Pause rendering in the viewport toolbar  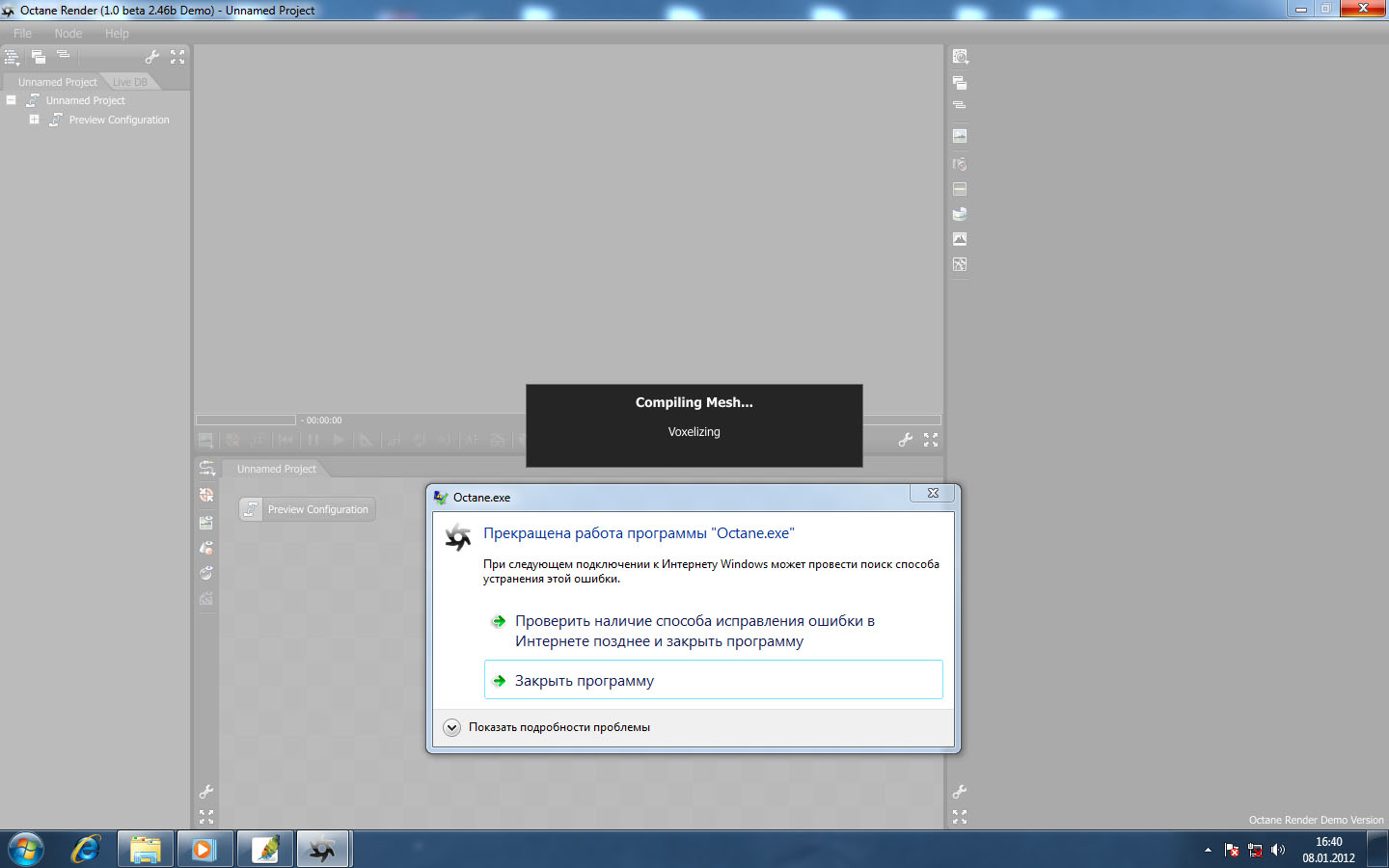(313, 440)
